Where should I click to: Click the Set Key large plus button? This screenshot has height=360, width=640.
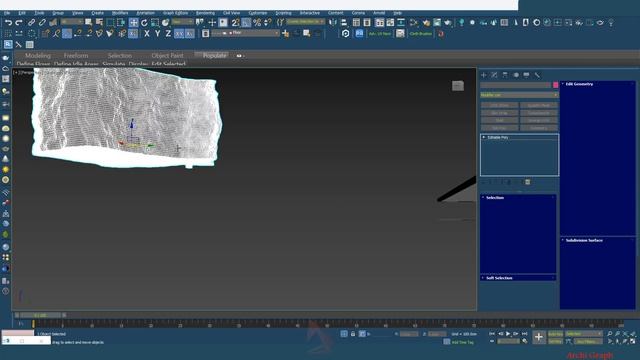pyautogui.click(x=539, y=337)
